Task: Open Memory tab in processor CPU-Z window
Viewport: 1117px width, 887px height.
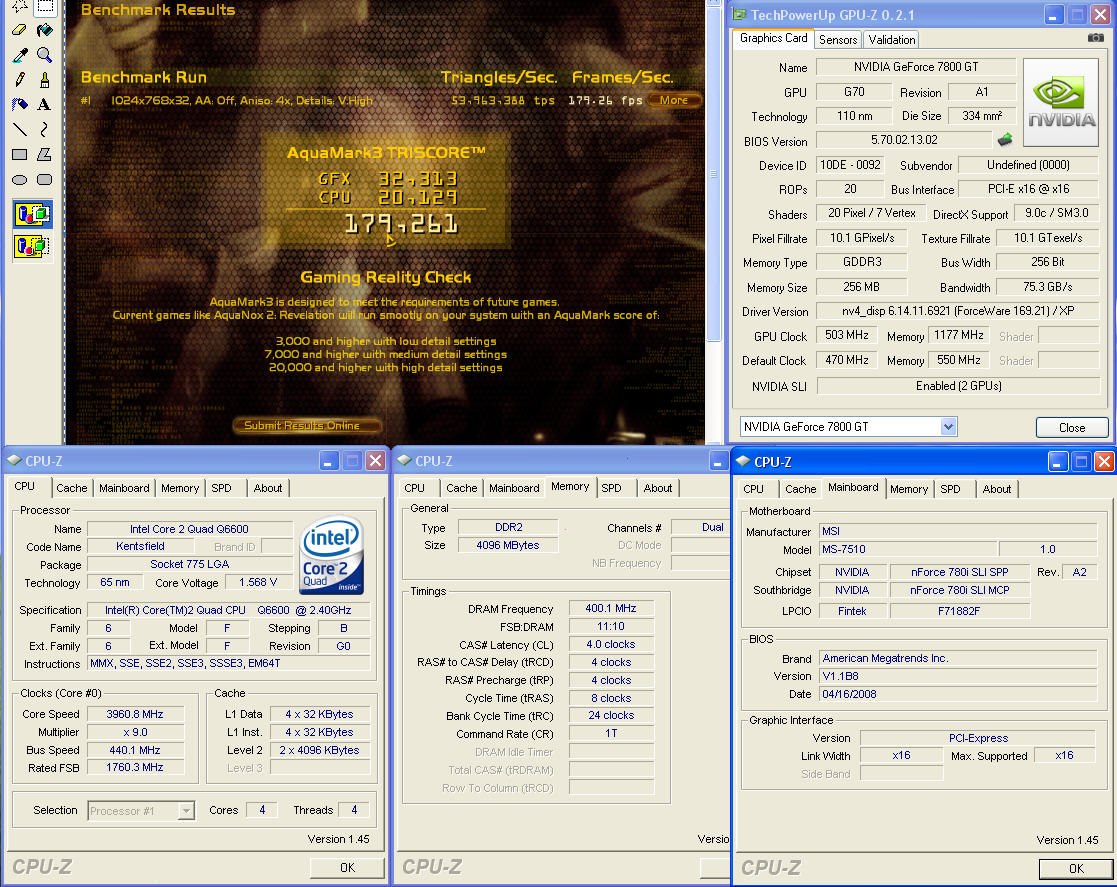Action: pos(180,488)
